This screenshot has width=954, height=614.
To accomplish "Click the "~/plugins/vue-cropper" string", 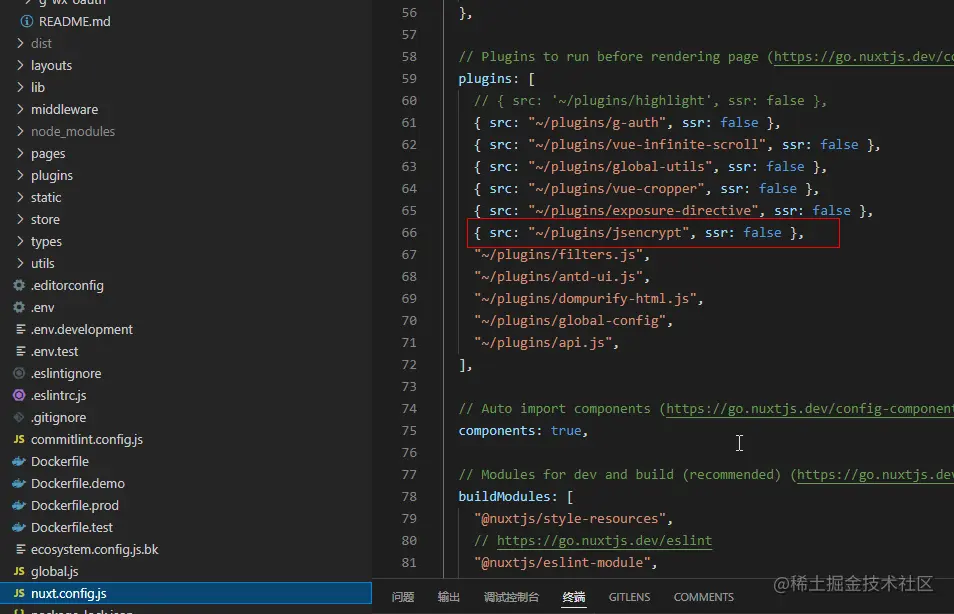I will coord(616,189).
